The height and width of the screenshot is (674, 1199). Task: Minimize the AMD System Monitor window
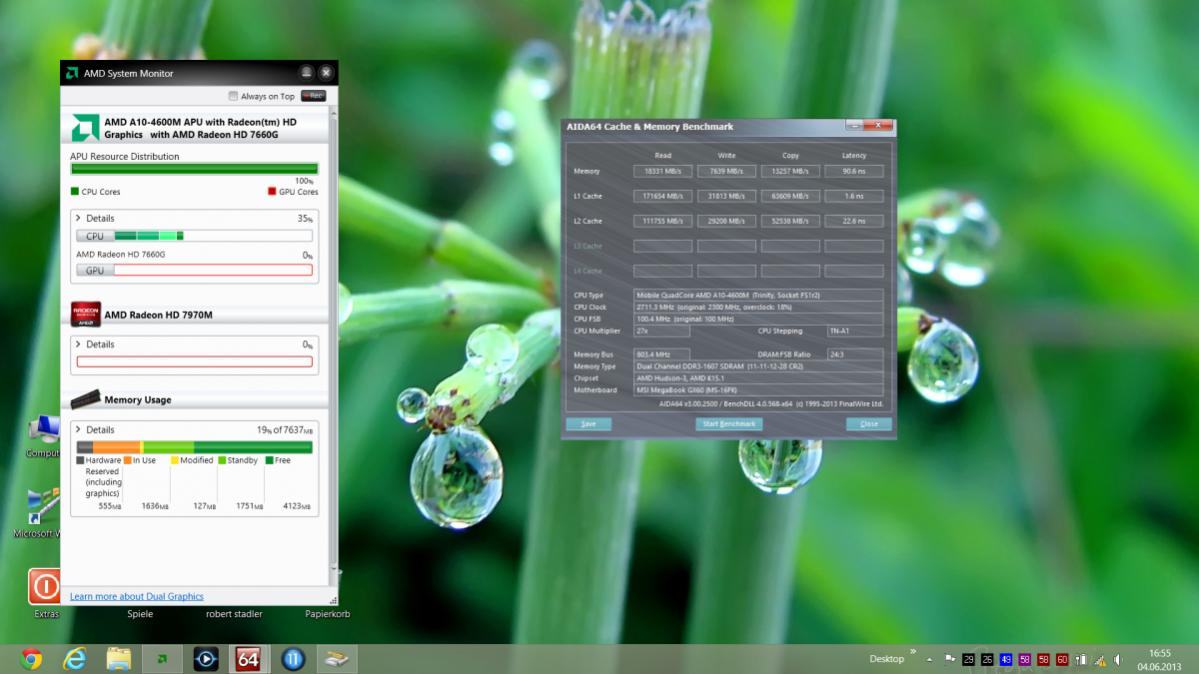point(306,73)
